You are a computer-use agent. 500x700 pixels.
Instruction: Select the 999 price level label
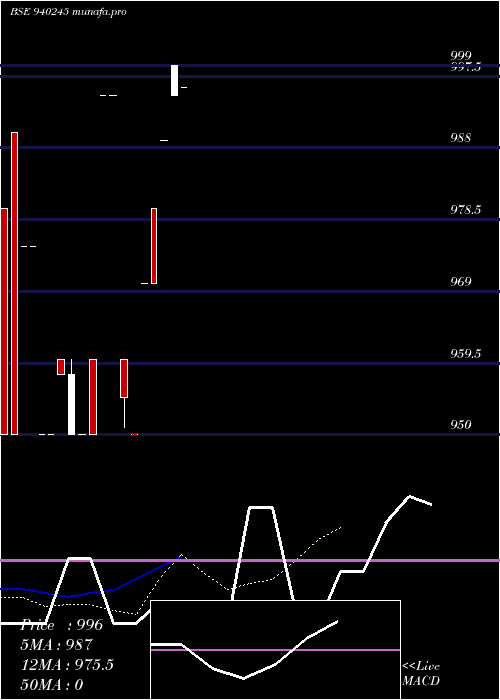click(x=461, y=55)
